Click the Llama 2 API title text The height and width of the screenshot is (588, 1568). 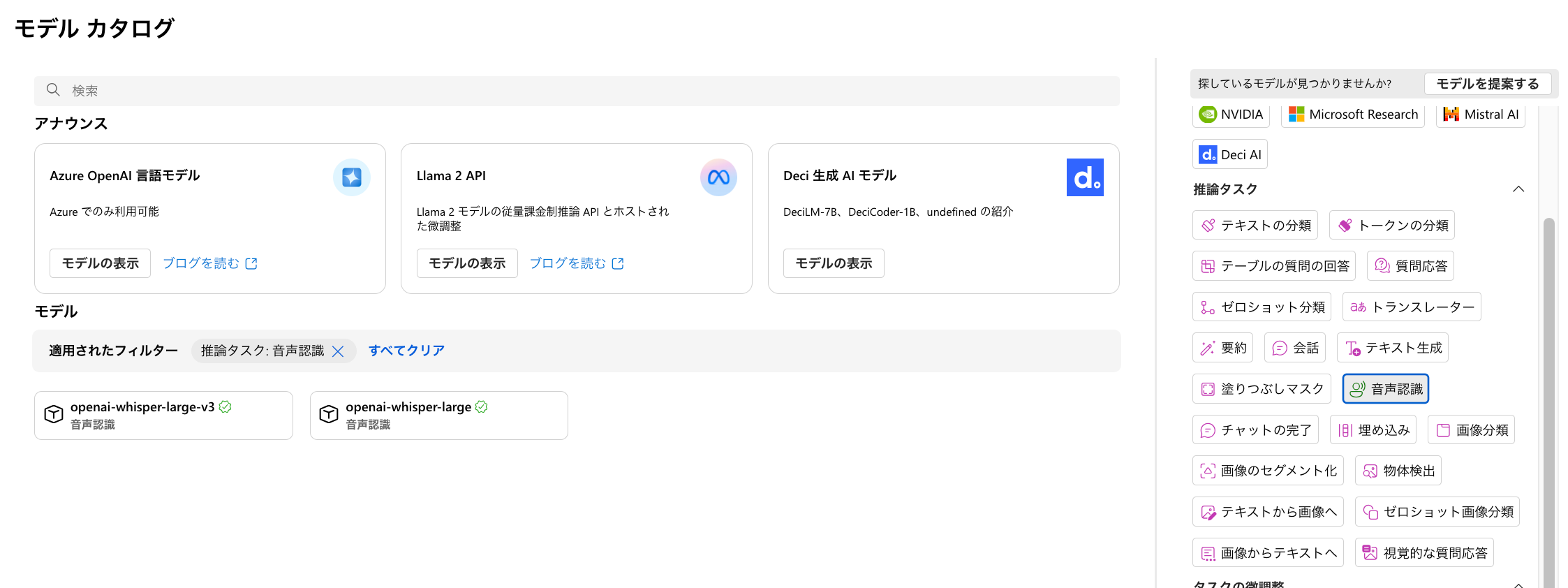coord(451,176)
